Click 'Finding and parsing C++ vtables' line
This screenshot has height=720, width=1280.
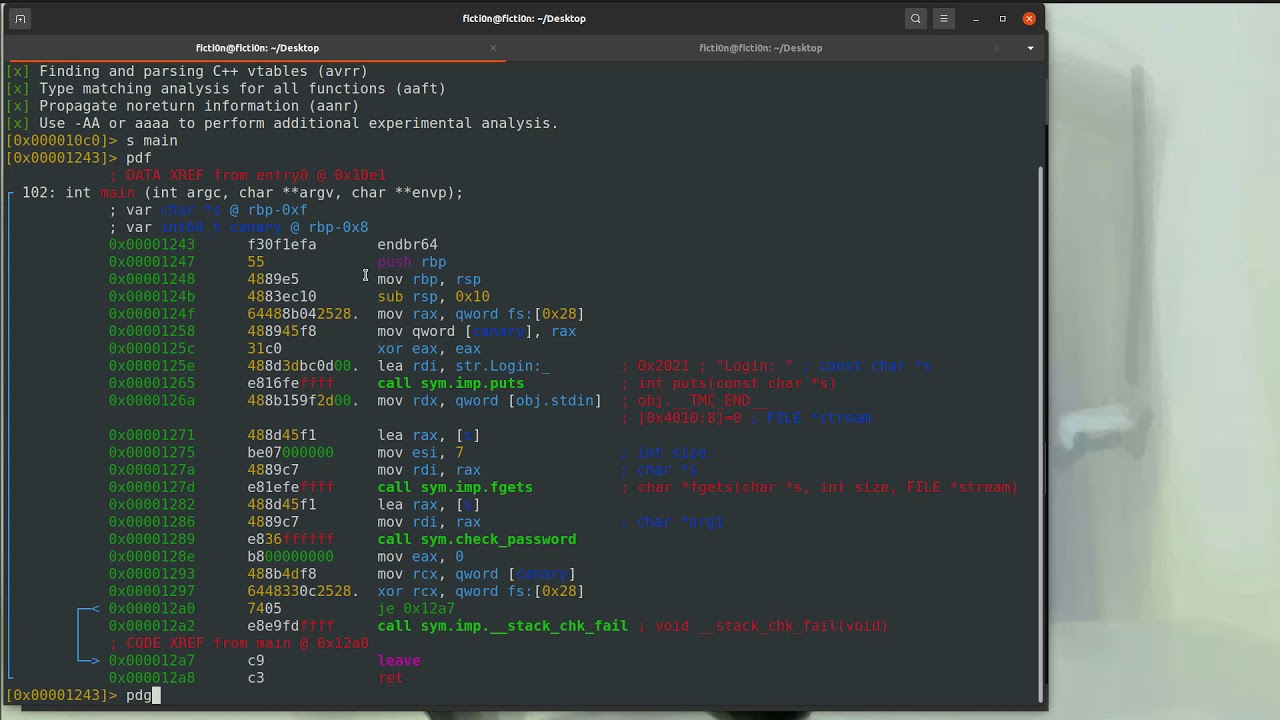[x=187, y=71]
